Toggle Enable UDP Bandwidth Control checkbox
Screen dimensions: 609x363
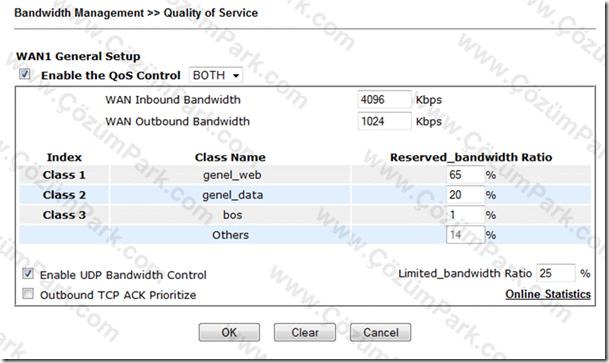[x=28, y=274]
